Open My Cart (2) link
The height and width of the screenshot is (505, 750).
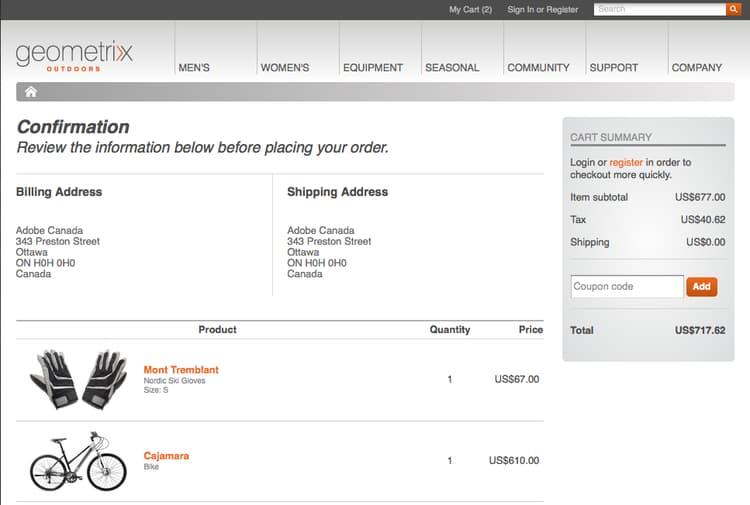click(470, 9)
